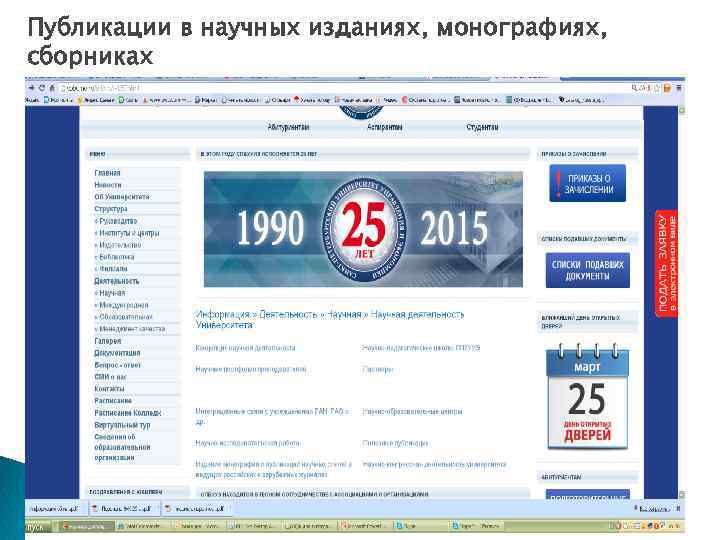The height and width of the screenshot is (540, 720).
Task: Click the Пуск start button
Action: pos(39,527)
